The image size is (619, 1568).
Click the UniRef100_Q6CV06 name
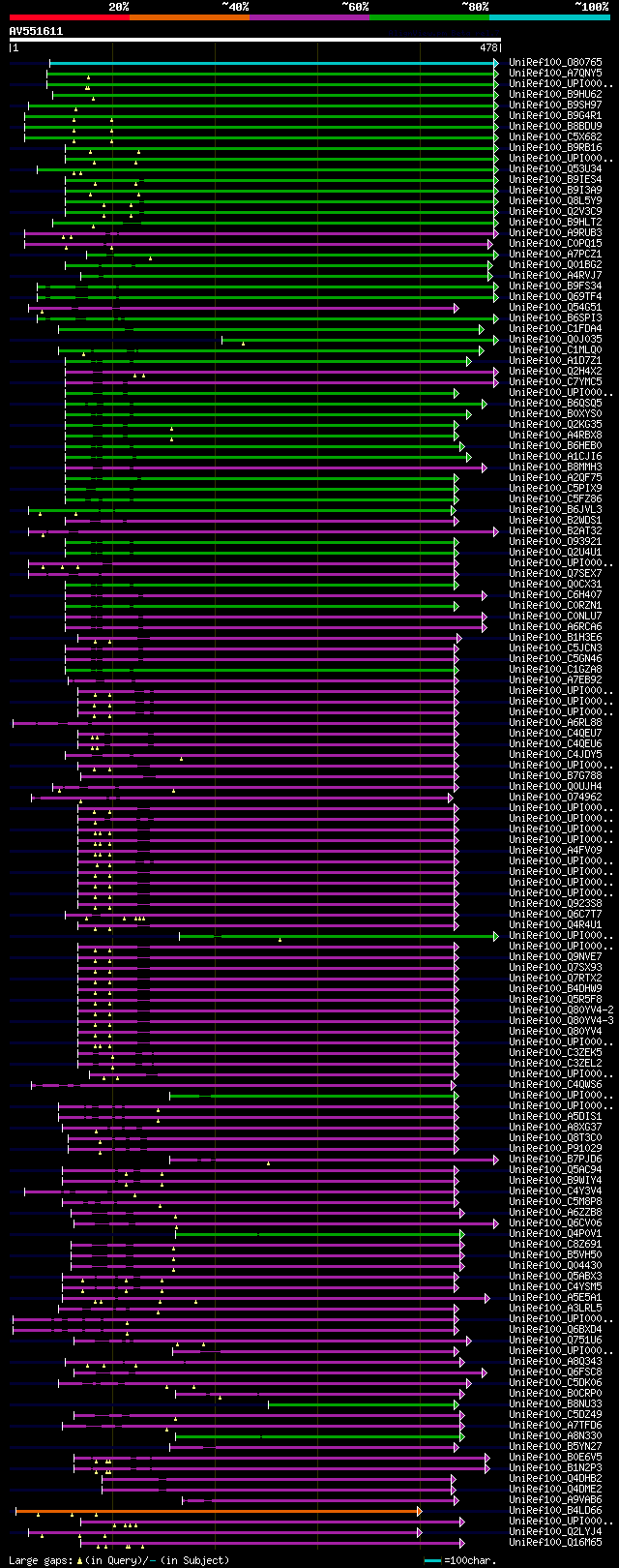555,1222
